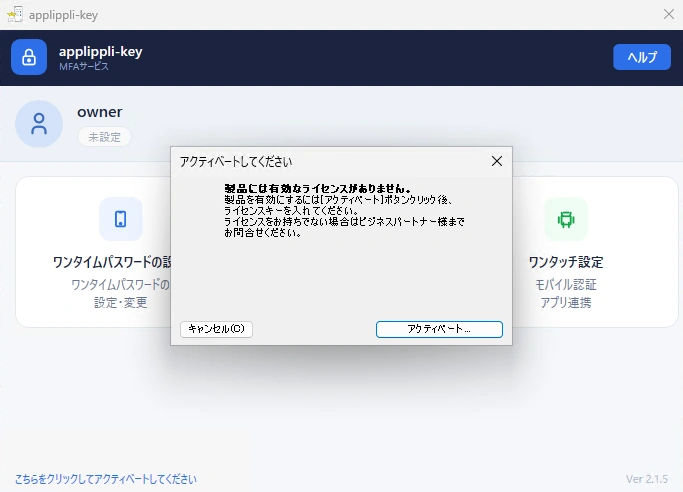The image size is (683, 492).
Task: Click the smartphone one-time password icon
Action: pos(121,219)
